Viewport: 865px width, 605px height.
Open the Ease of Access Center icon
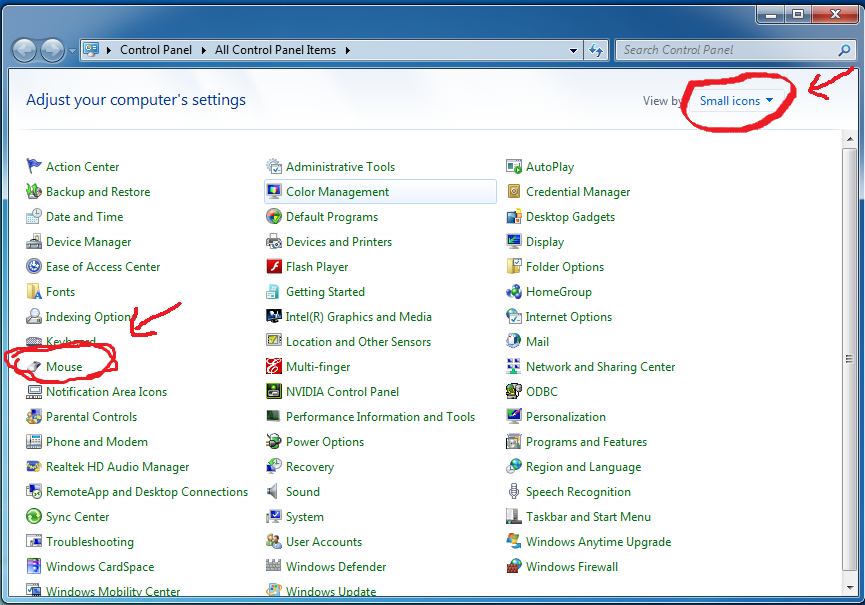(x=34, y=266)
